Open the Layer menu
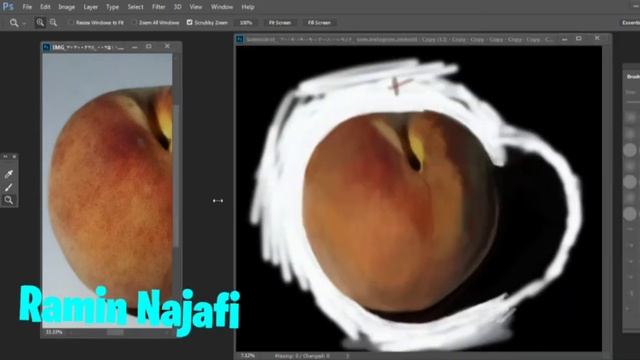 (x=90, y=7)
